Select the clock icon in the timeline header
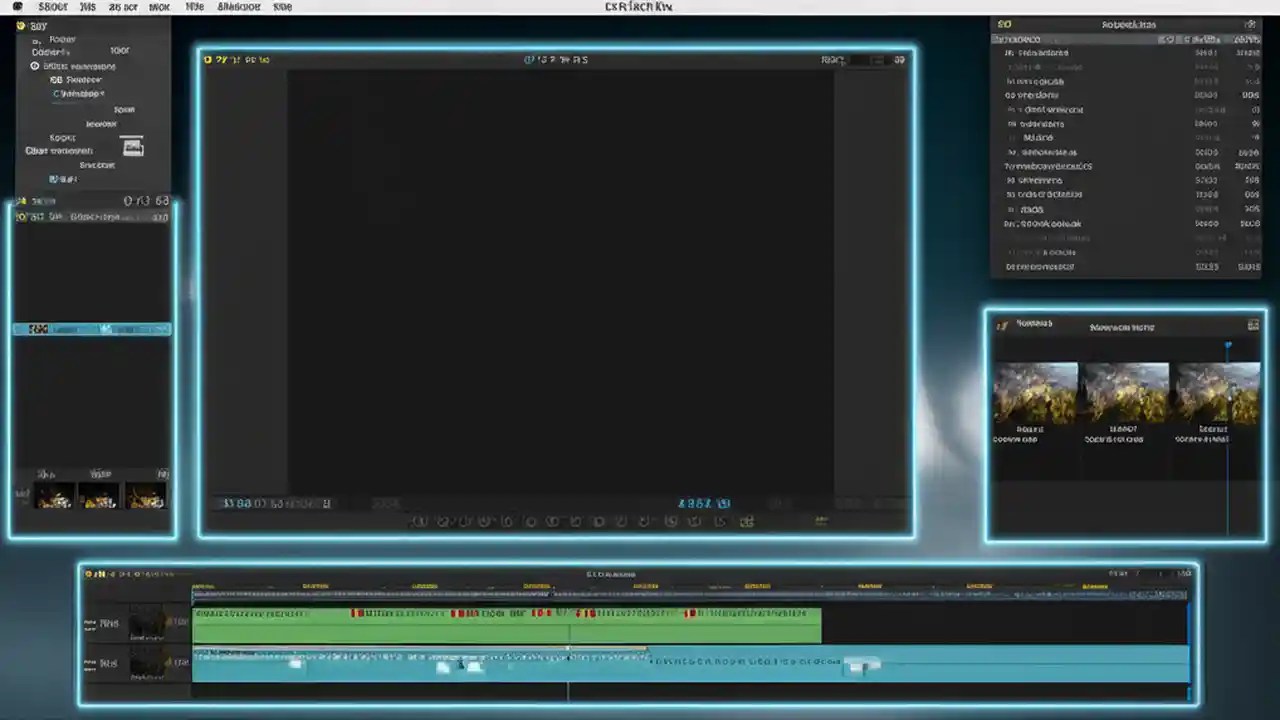 tap(92, 573)
